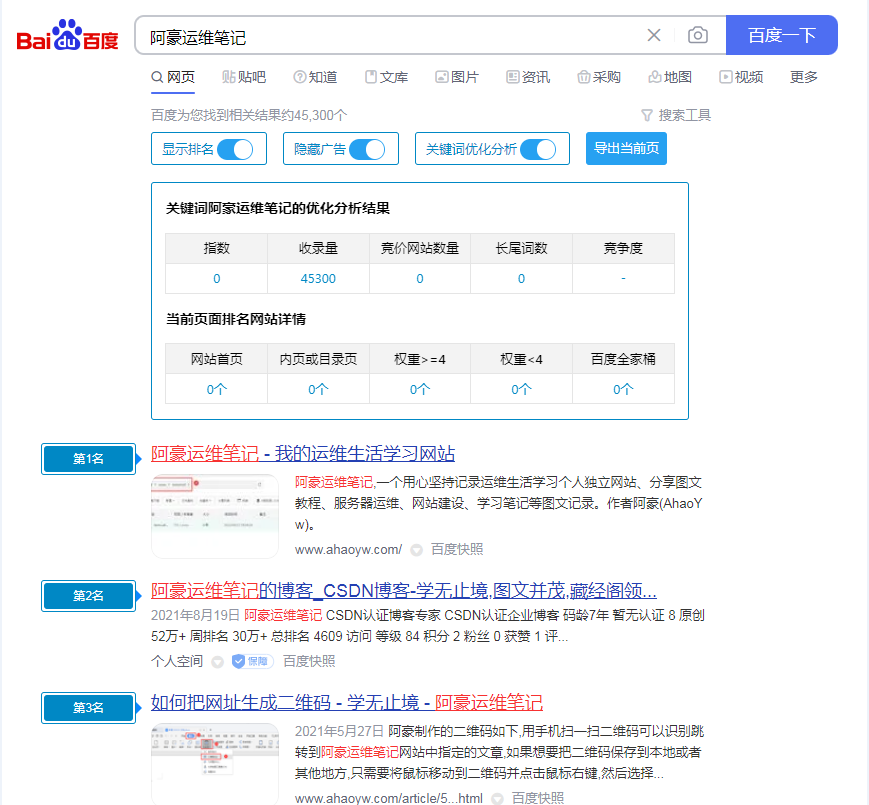869x805 pixels.
Task: Open 更多 menu
Action: 804,77
